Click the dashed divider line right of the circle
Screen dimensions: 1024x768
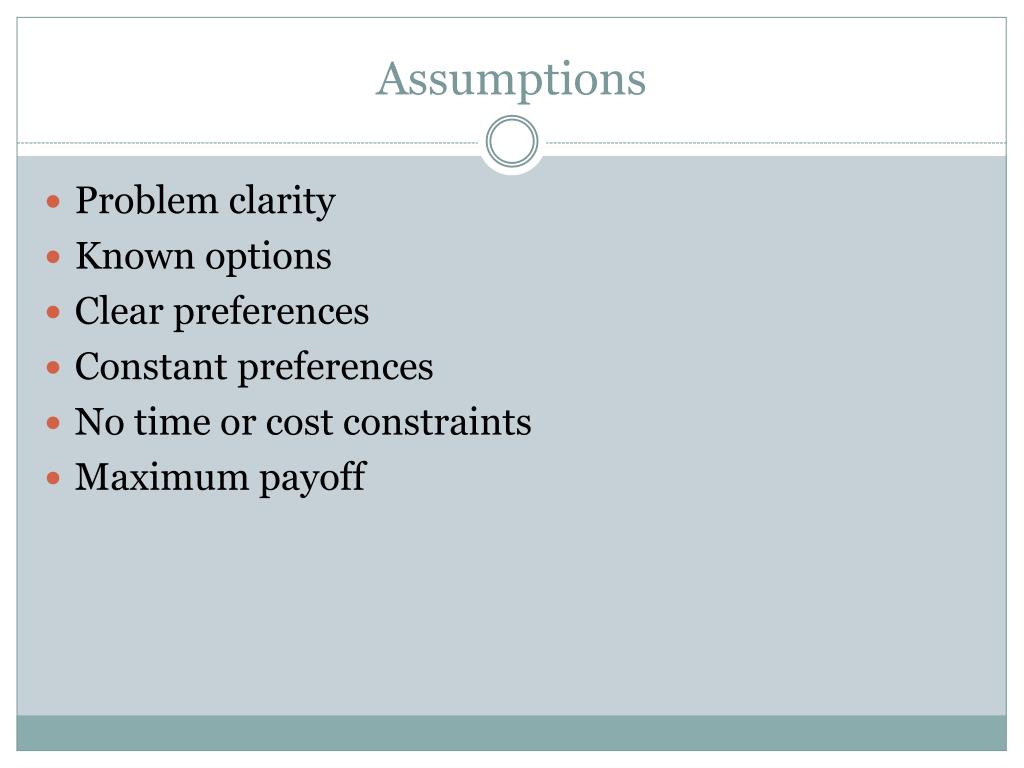[x=776, y=142]
